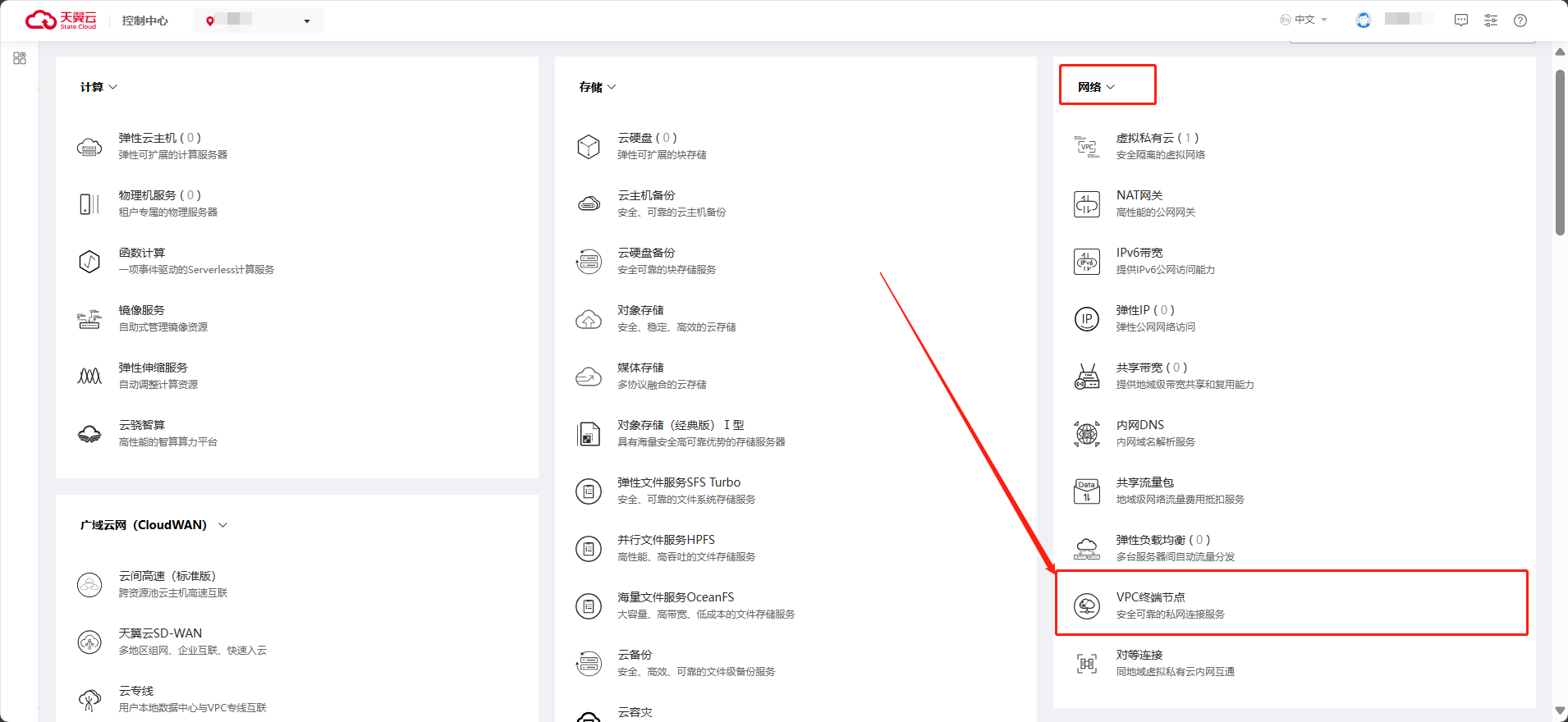
Task: Click the 云间高速 icon
Action: (89, 585)
